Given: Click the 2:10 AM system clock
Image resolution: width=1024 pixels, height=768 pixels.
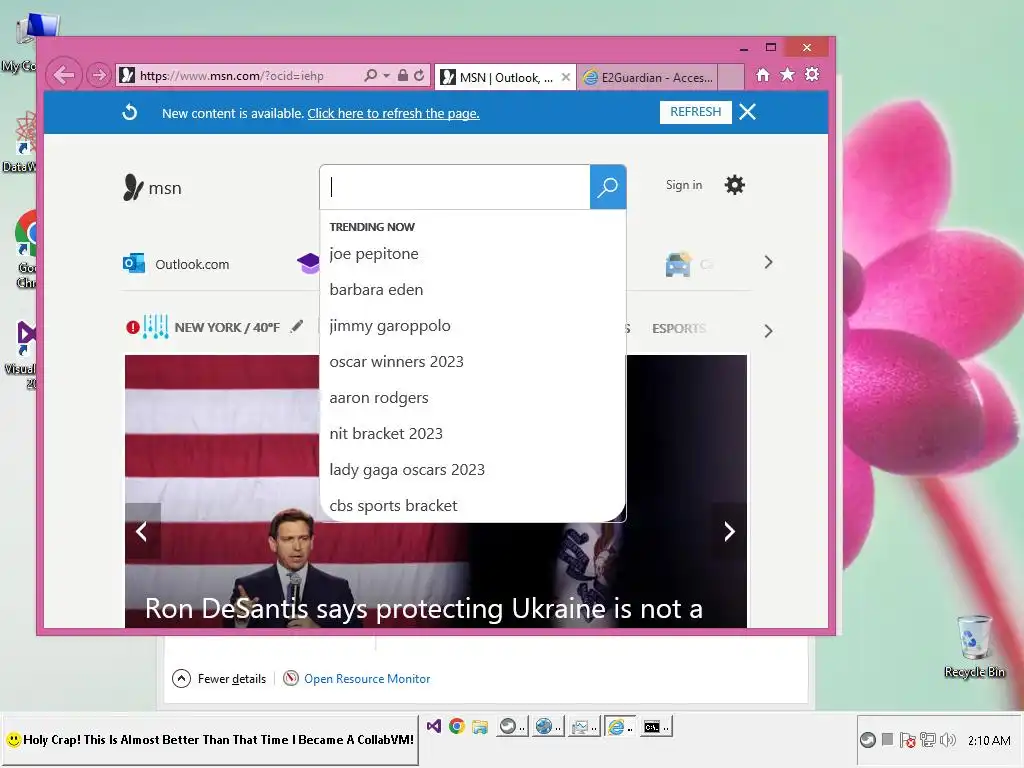Looking at the screenshot, I should click(989, 741).
